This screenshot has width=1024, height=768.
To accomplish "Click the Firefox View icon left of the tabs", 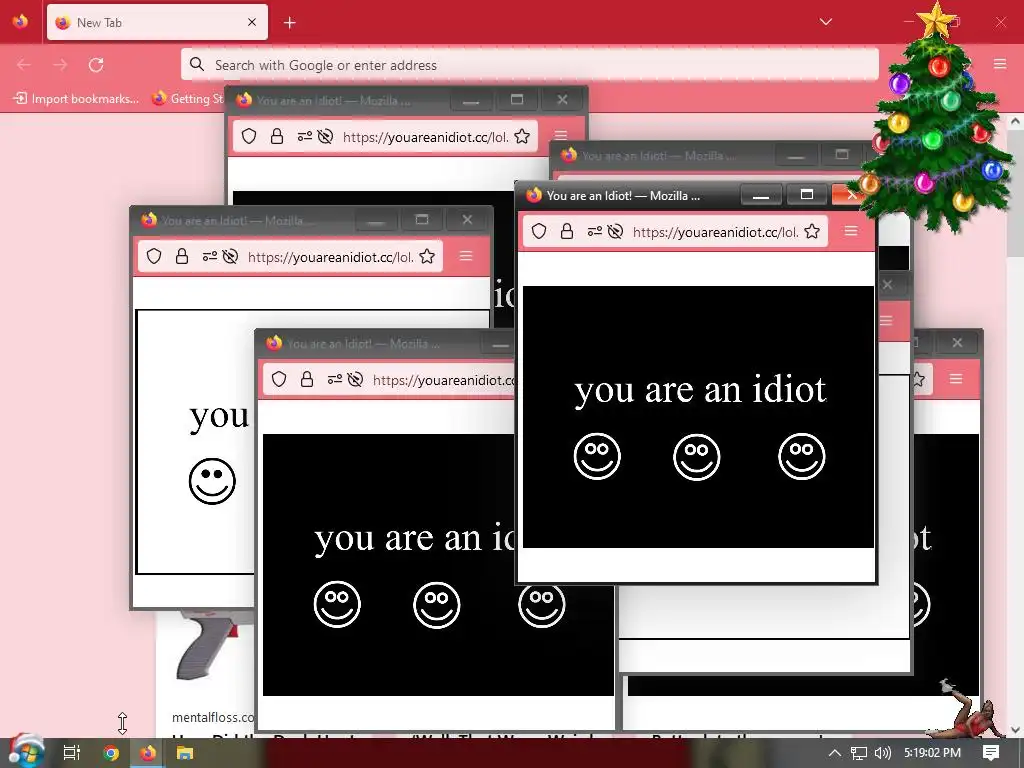I will click(20, 22).
